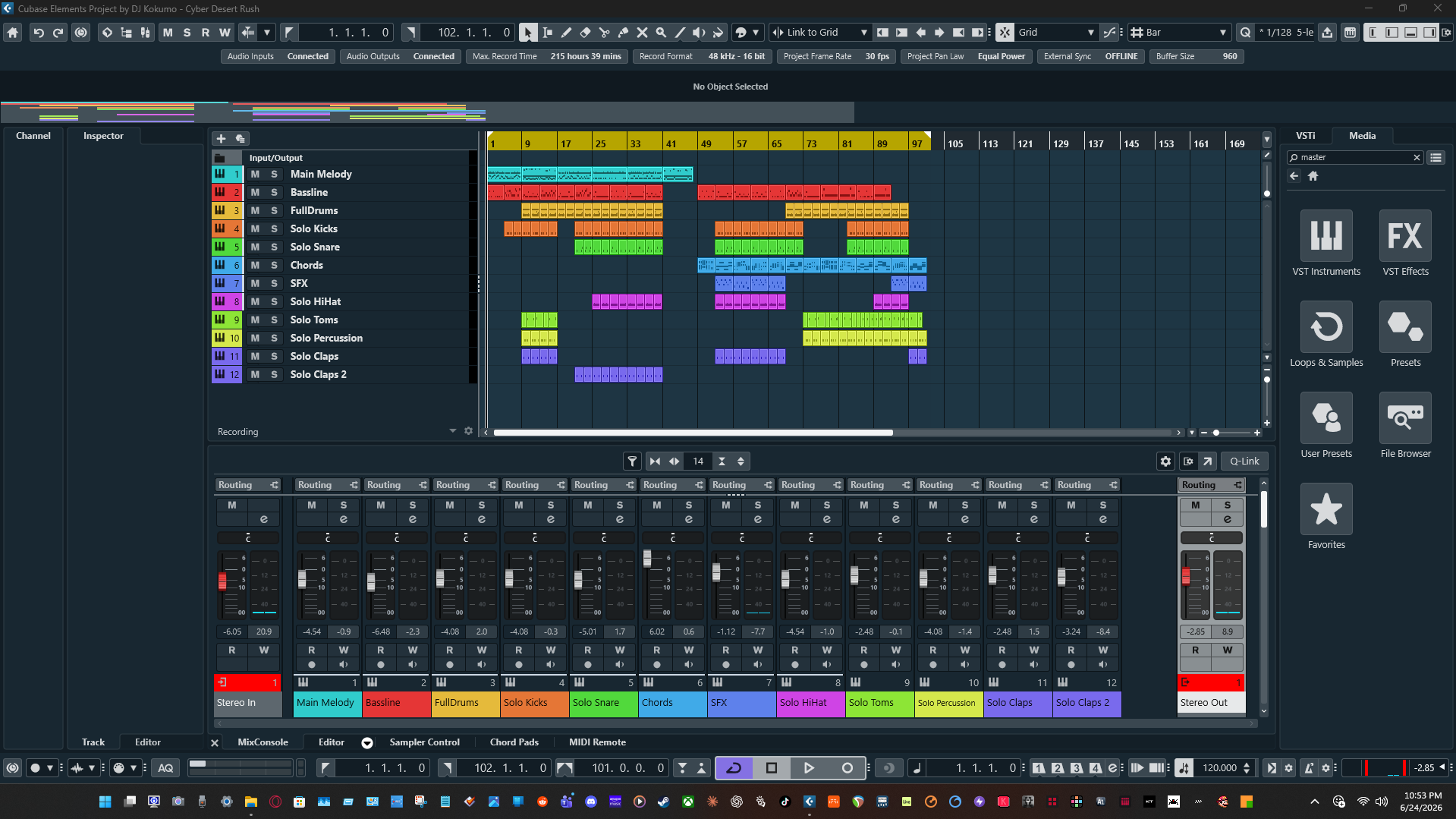Viewport: 1456px width, 819px height.
Task: Click the Undo arrow in toolbar
Action: coord(39,33)
